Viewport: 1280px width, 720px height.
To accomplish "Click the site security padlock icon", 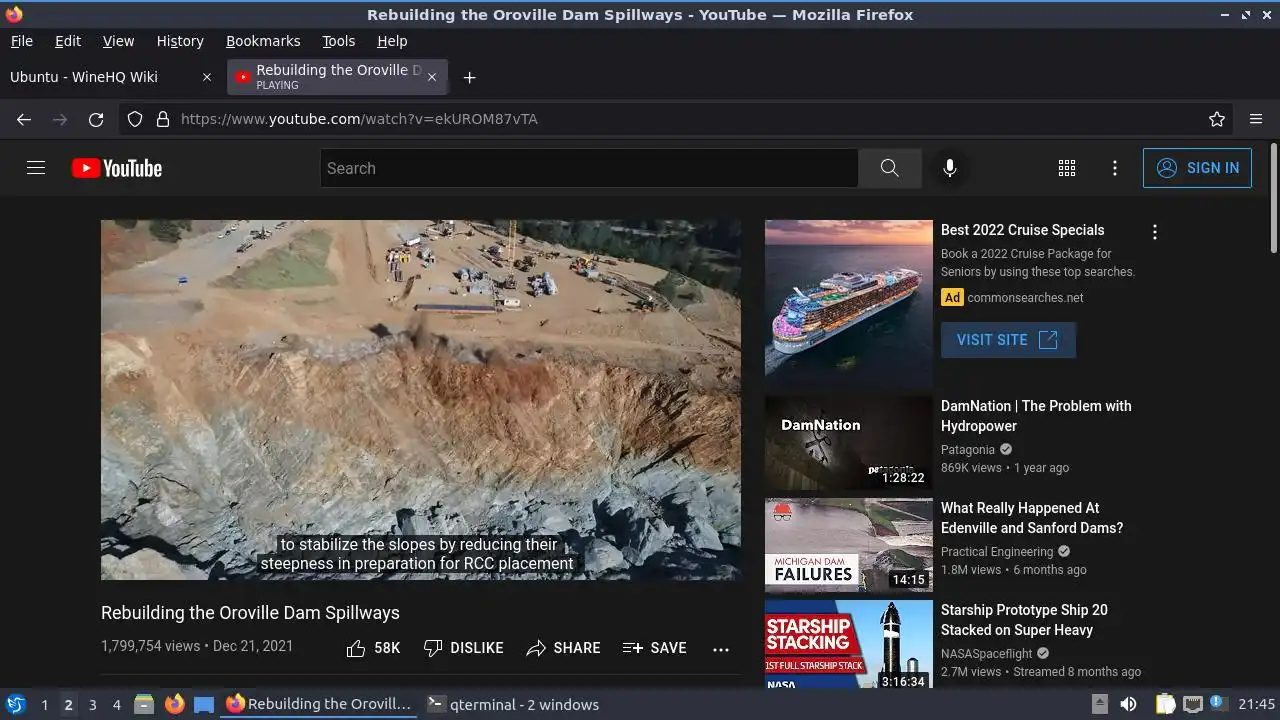I will point(163,119).
